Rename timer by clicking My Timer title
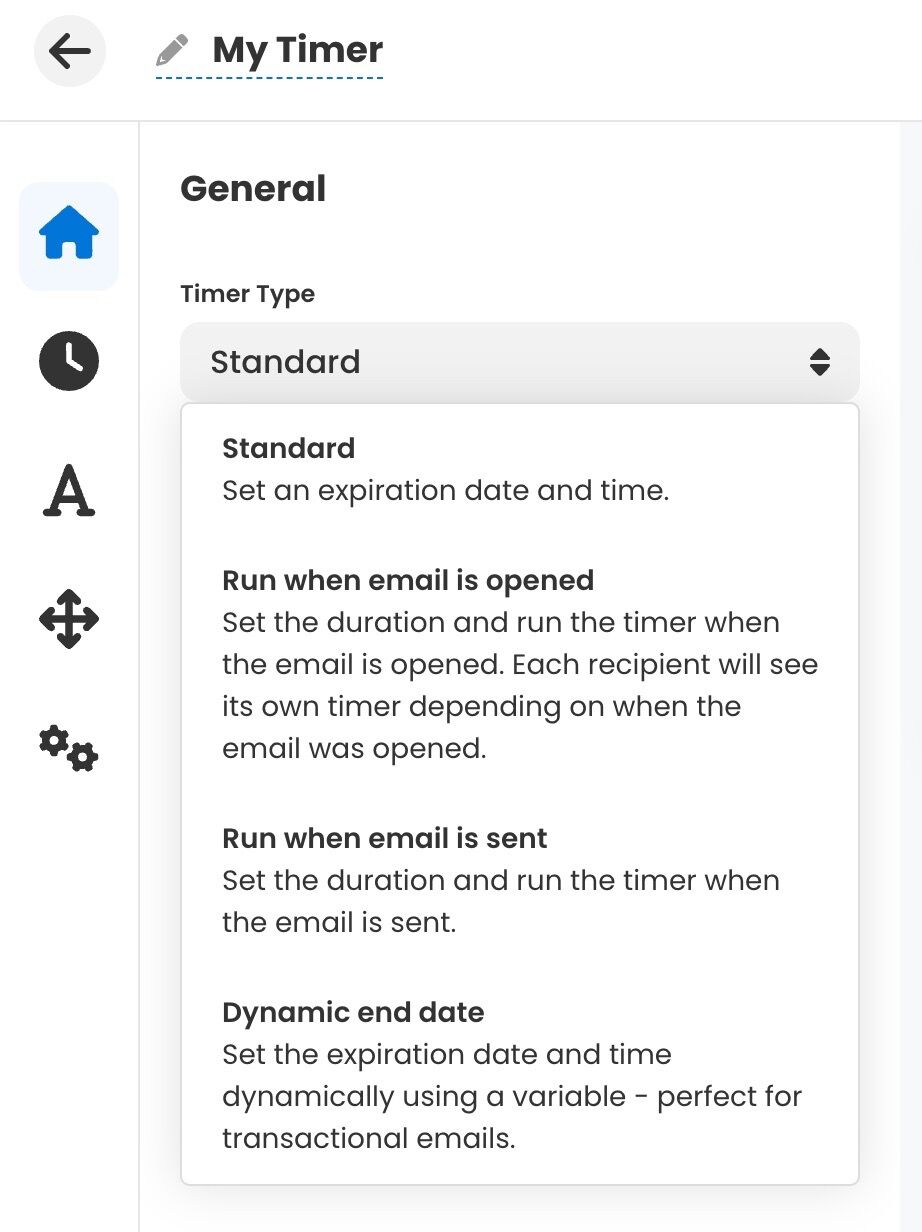Viewport: 922px width, 1232px height. (x=295, y=49)
